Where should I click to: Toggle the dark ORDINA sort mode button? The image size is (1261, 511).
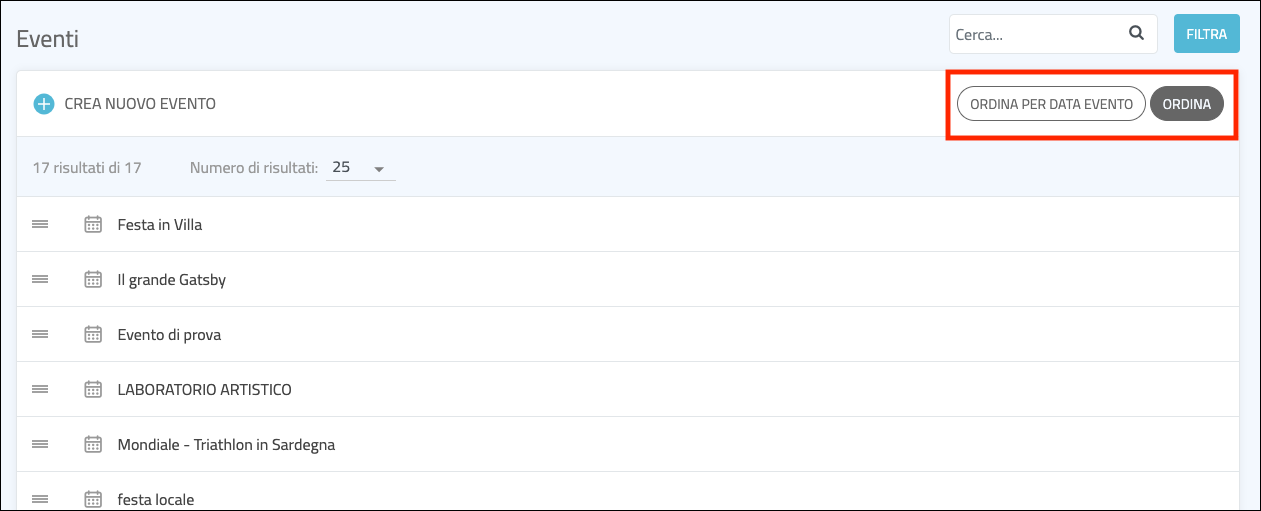coord(1186,104)
